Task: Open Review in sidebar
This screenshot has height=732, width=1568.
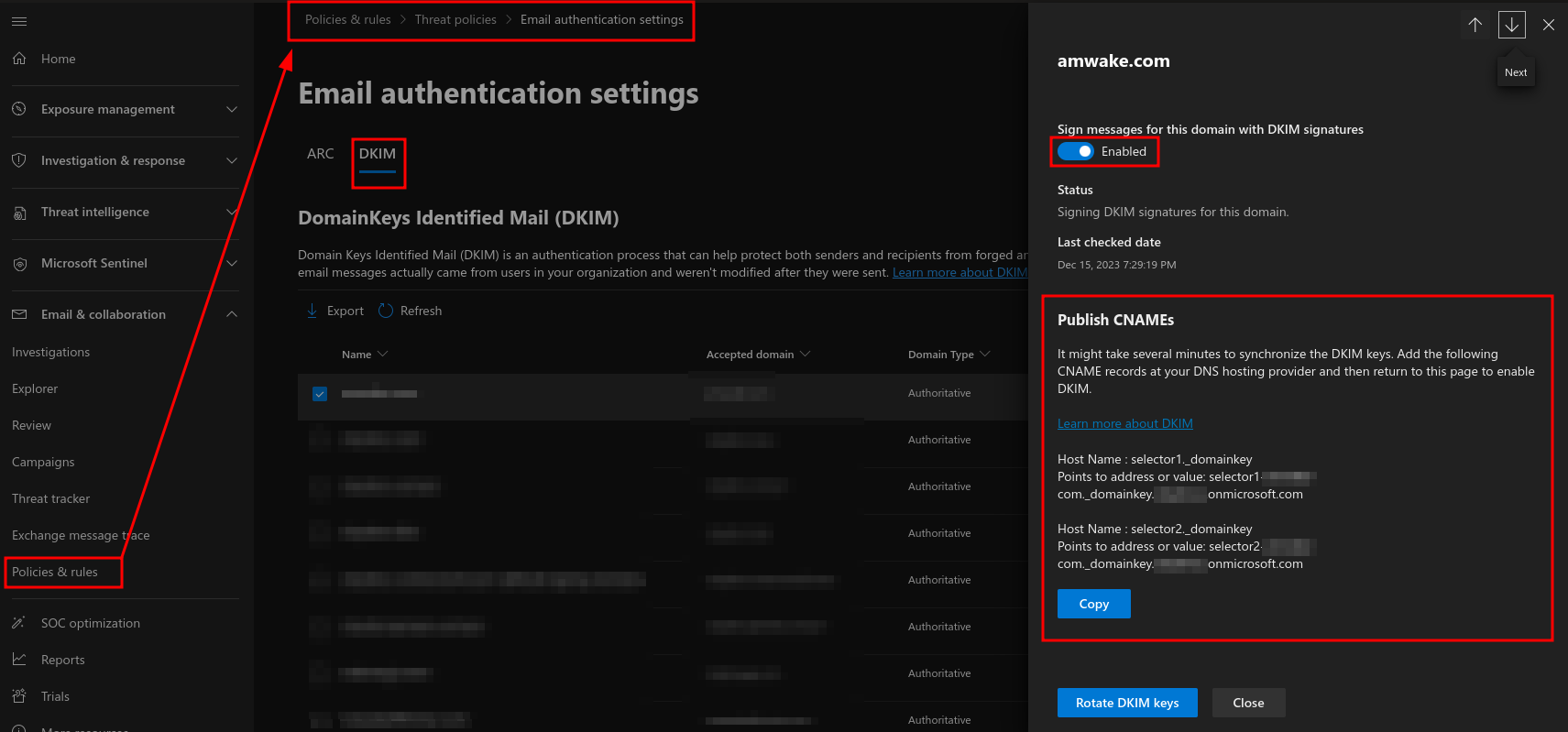Action: [31, 425]
